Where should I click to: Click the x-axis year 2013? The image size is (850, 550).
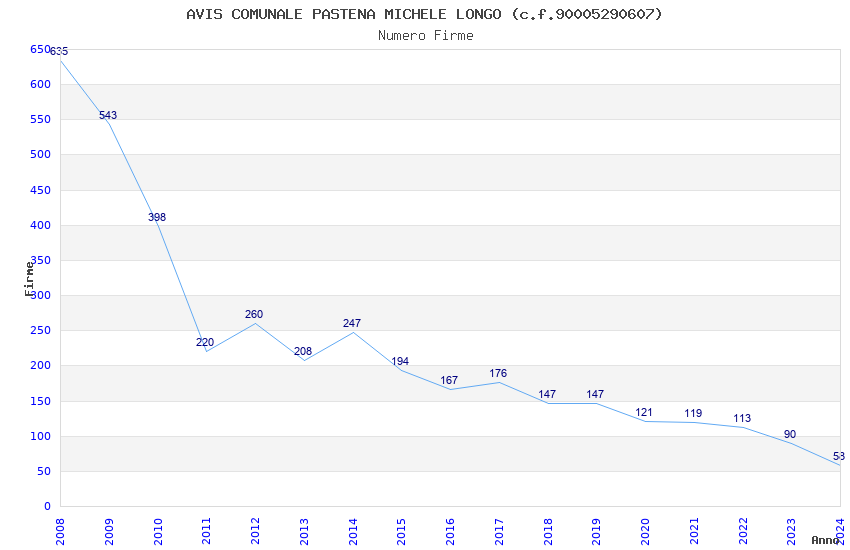pos(304,531)
